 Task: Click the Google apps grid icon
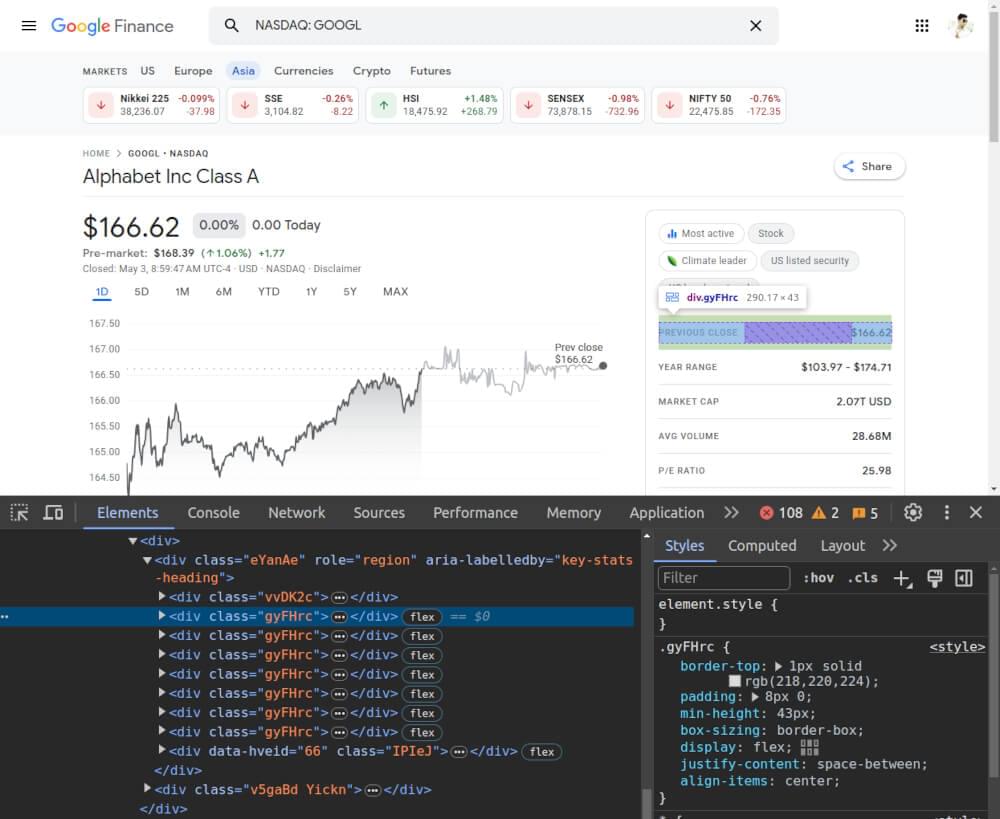[921, 25]
